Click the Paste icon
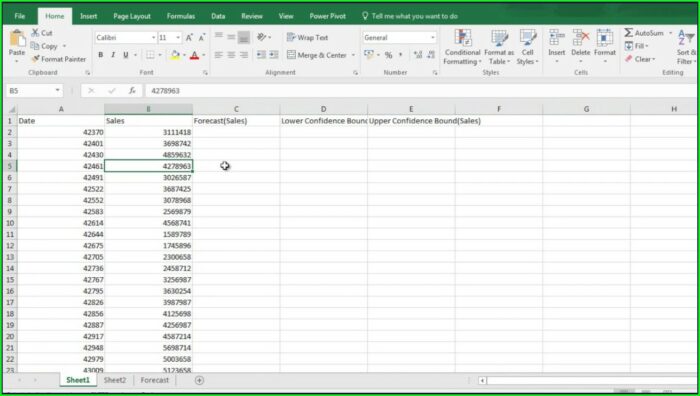 [x=17, y=39]
